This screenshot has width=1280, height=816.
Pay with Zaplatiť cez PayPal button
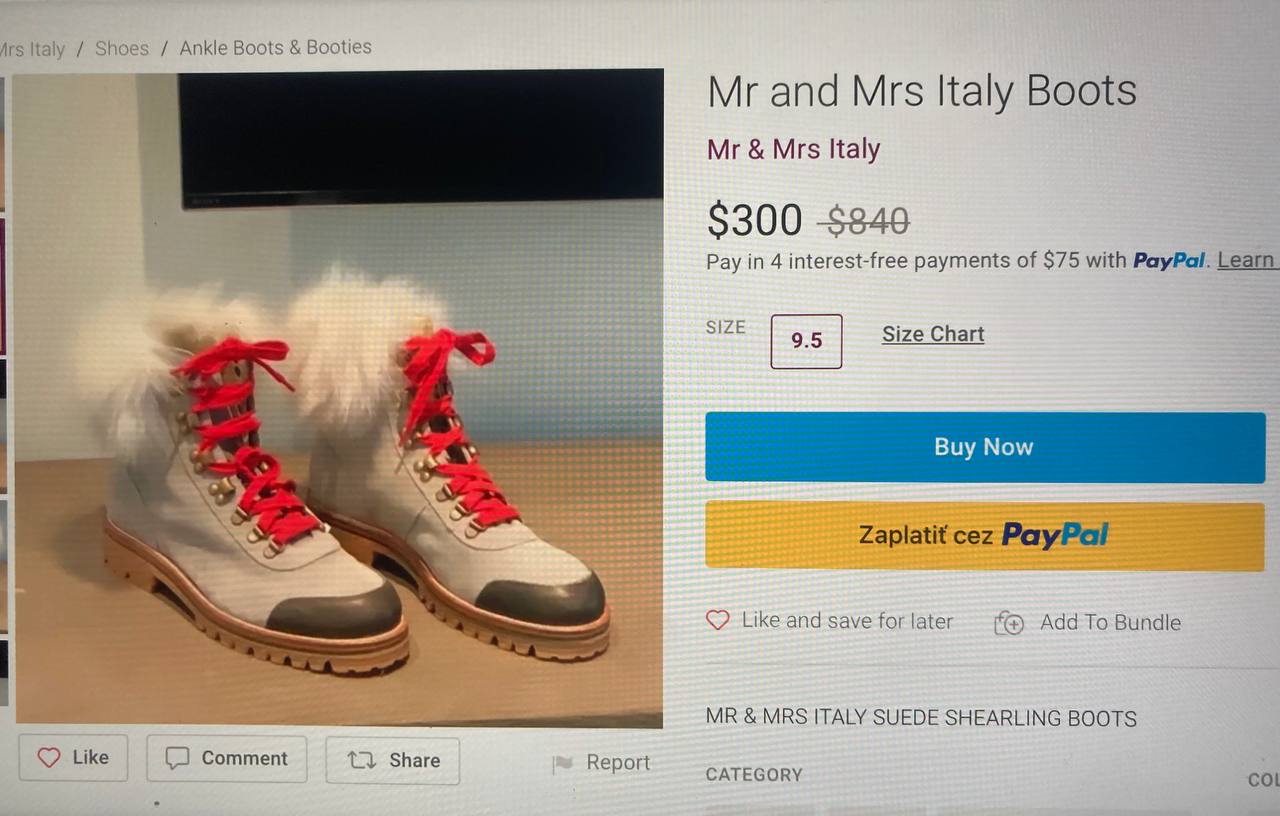985,535
